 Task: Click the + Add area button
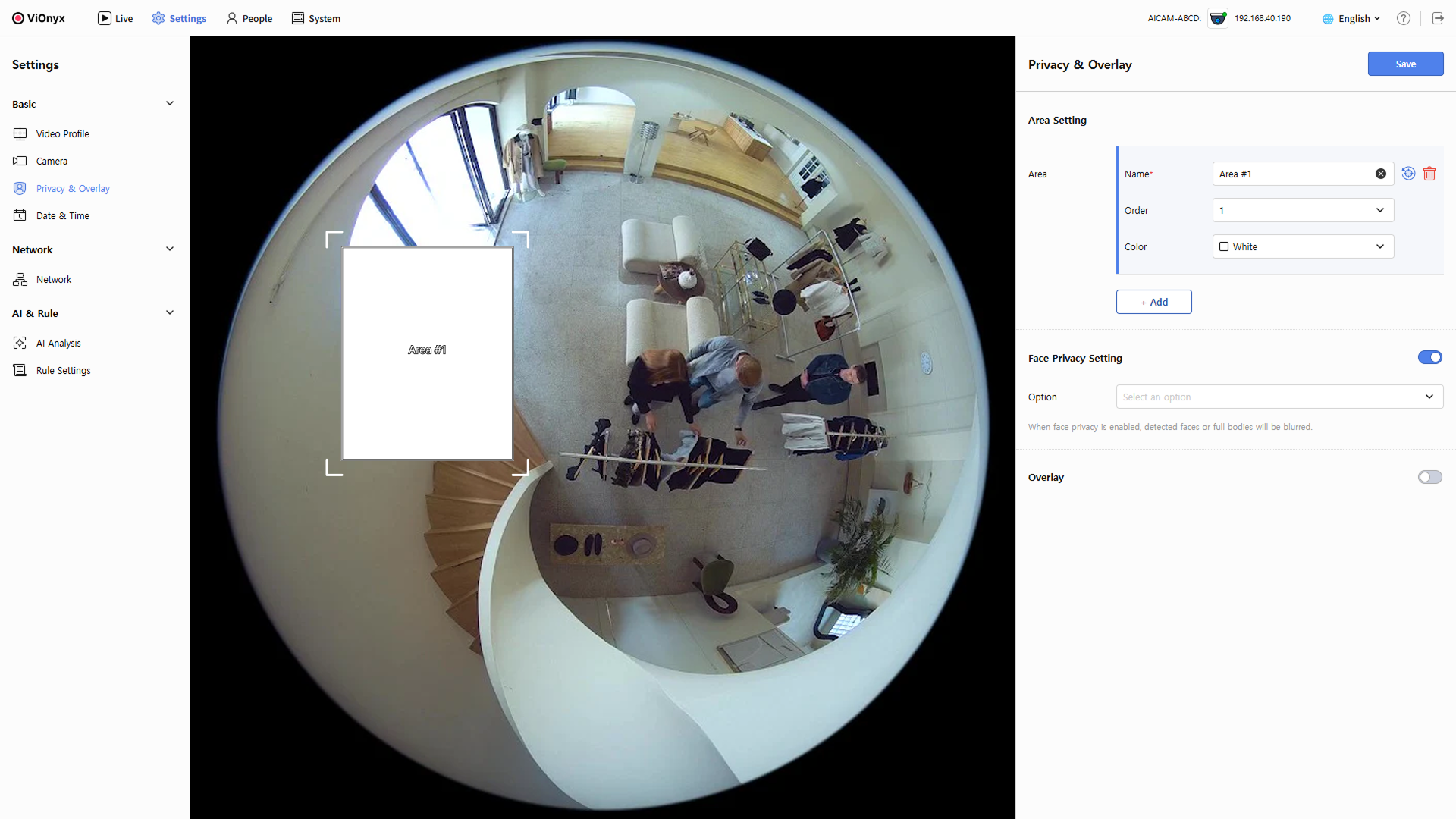click(1153, 302)
